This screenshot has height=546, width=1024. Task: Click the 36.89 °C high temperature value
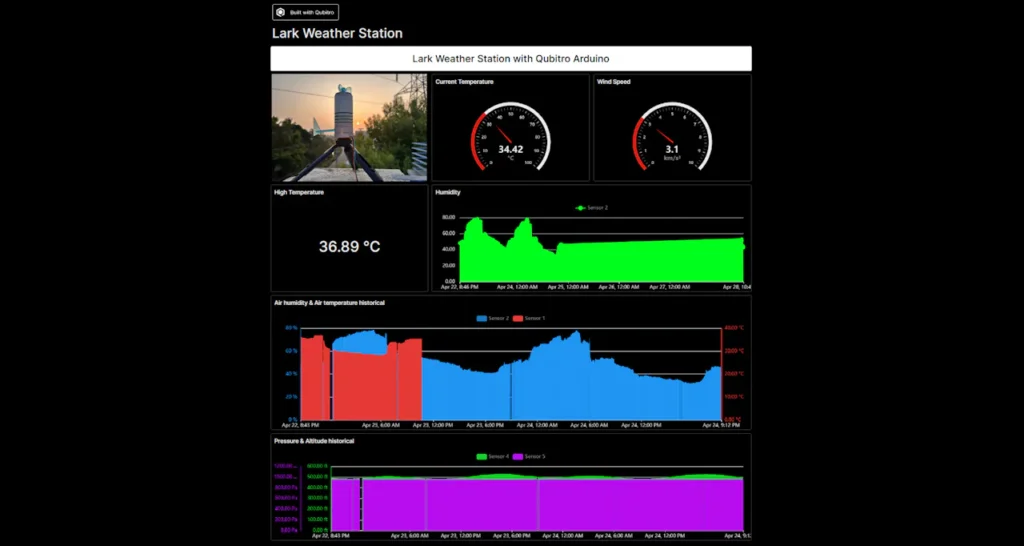click(349, 246)
